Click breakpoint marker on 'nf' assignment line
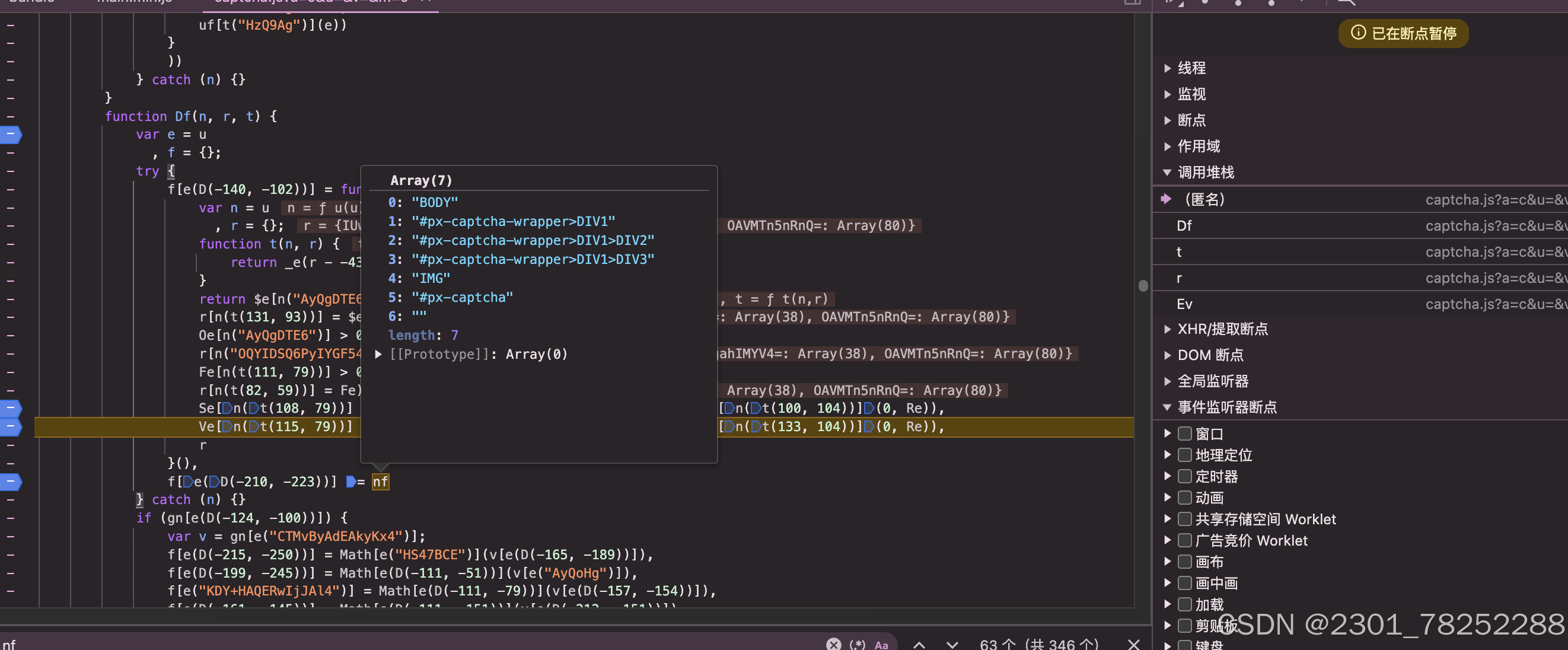 [x=11, y=482]
